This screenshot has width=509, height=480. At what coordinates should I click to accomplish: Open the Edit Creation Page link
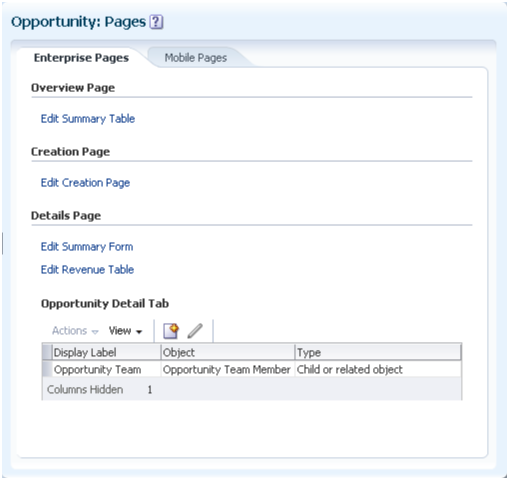point(85,183)
